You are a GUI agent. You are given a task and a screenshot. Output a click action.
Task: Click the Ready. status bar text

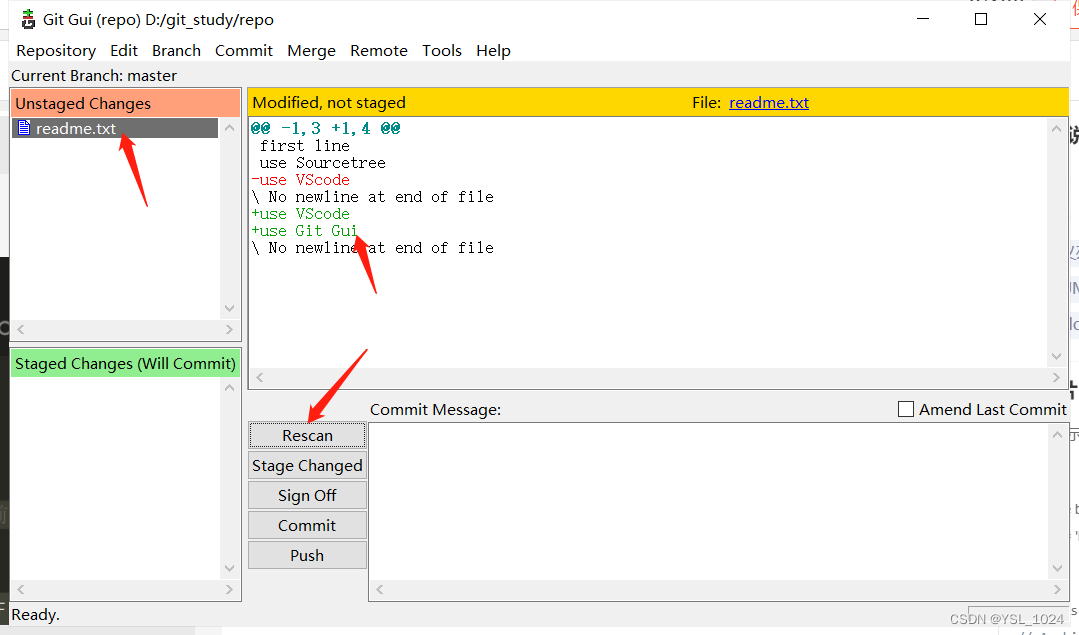36,615
